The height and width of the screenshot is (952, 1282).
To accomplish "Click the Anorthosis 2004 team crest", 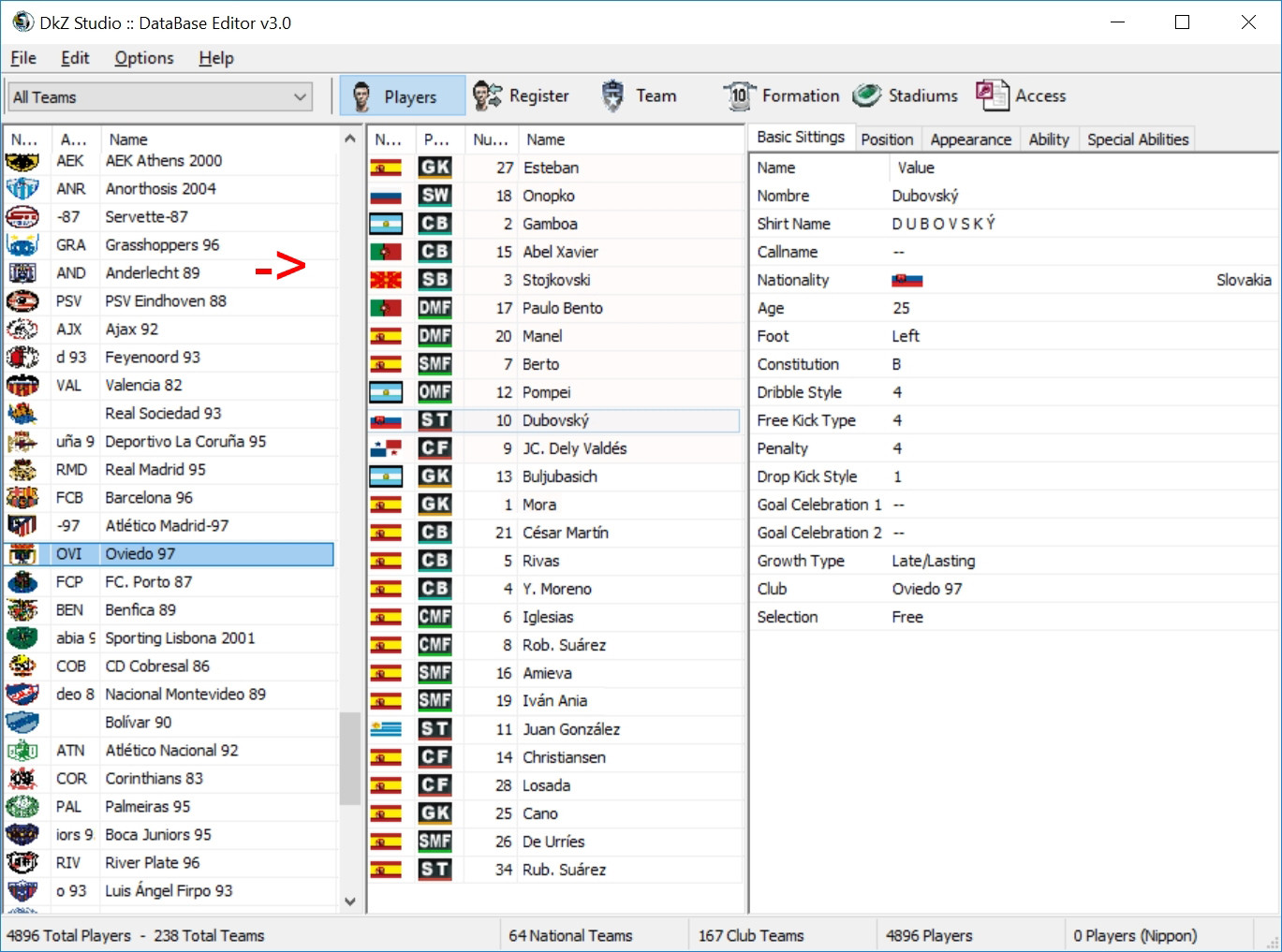I will click(22, 189).
